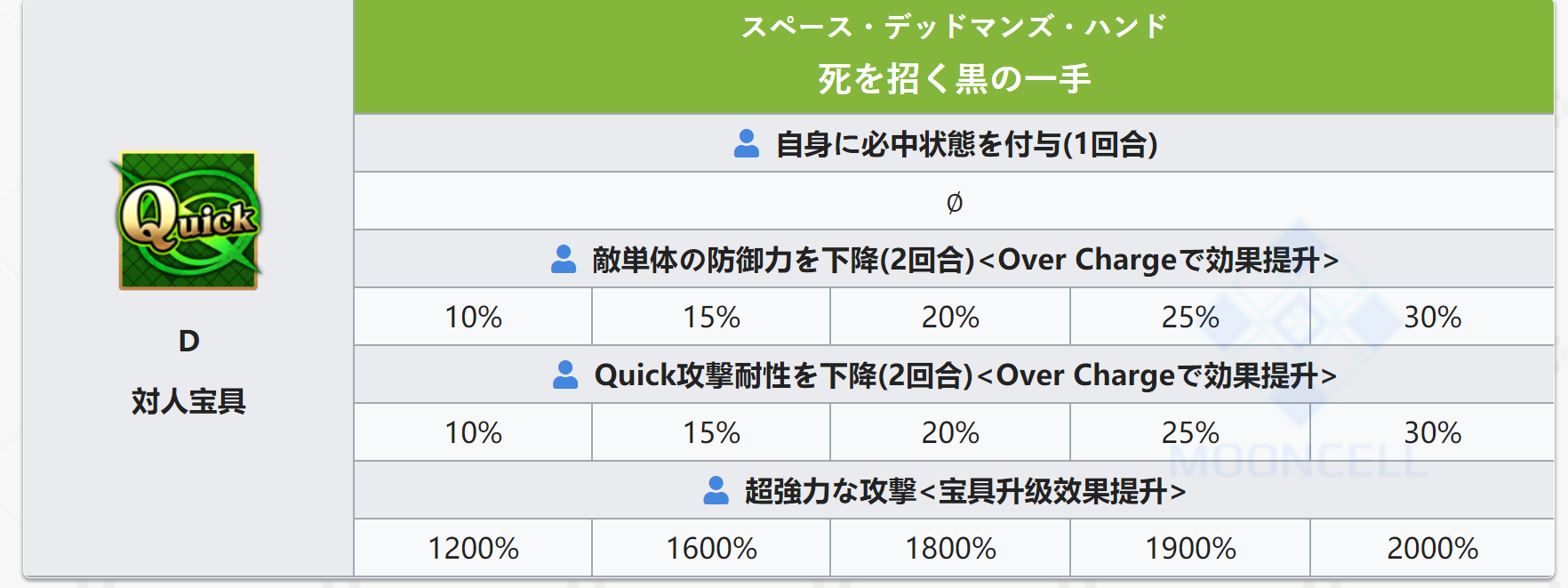
Task: Click the 自身に必中状態を付与(1回合) effect text
Action: pyautogui.click(x=967, y=143)
